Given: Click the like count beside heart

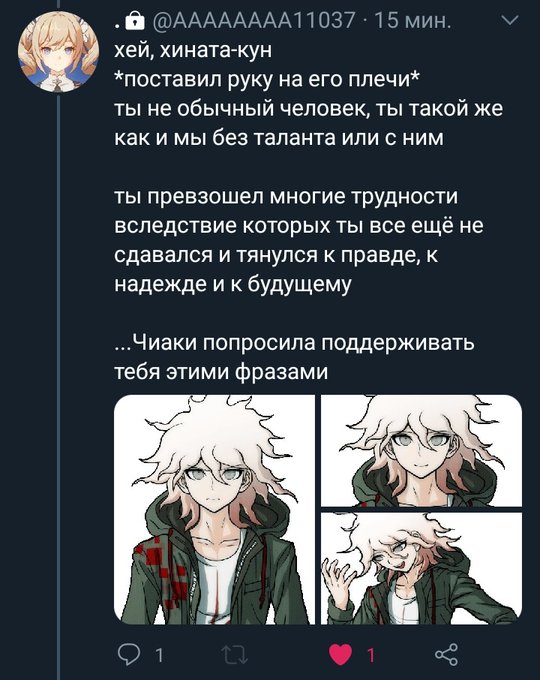Looking at the screenshot, I should [x=371, y=655].
